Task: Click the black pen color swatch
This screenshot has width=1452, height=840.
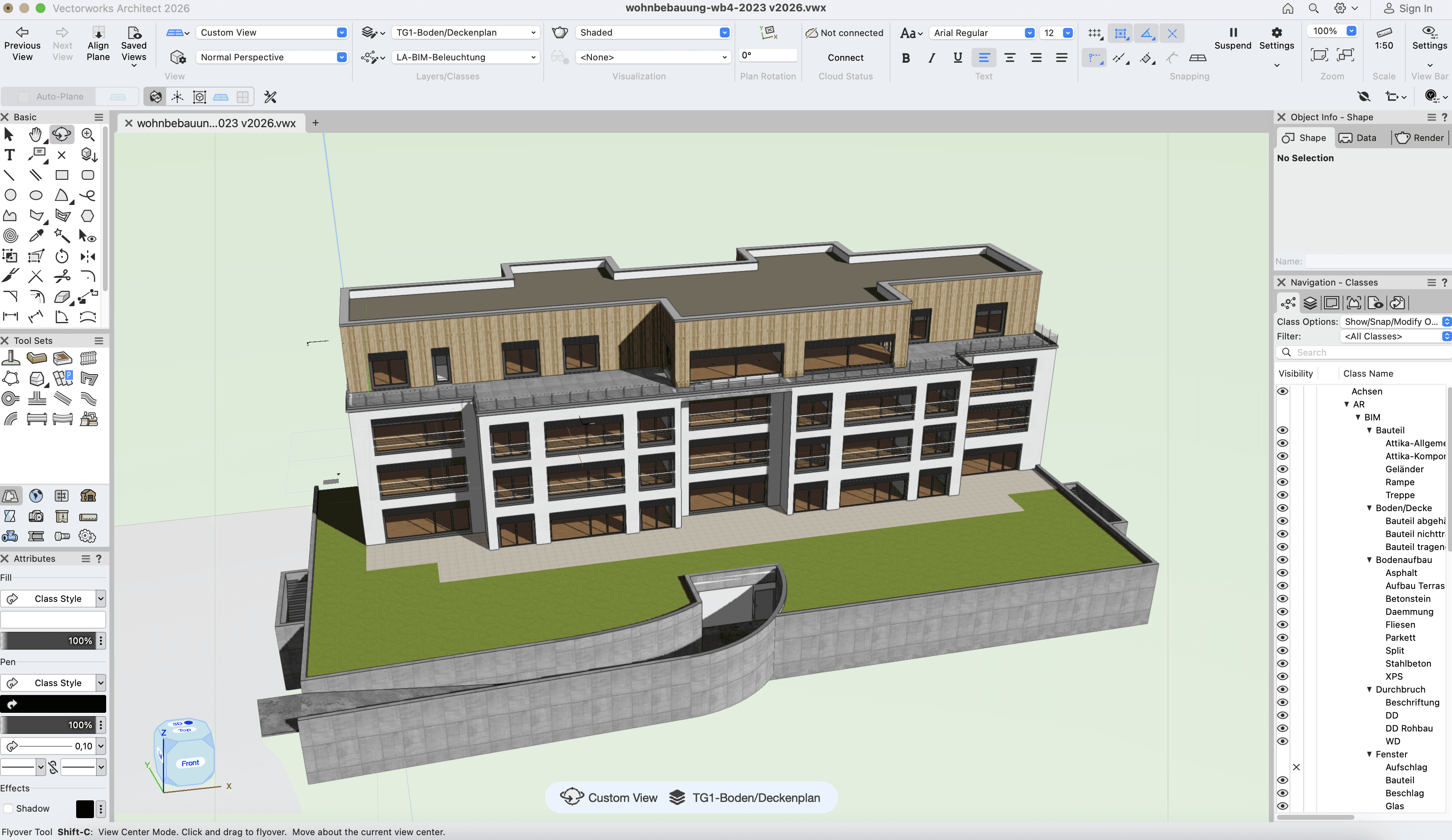Action: [53, 704]
